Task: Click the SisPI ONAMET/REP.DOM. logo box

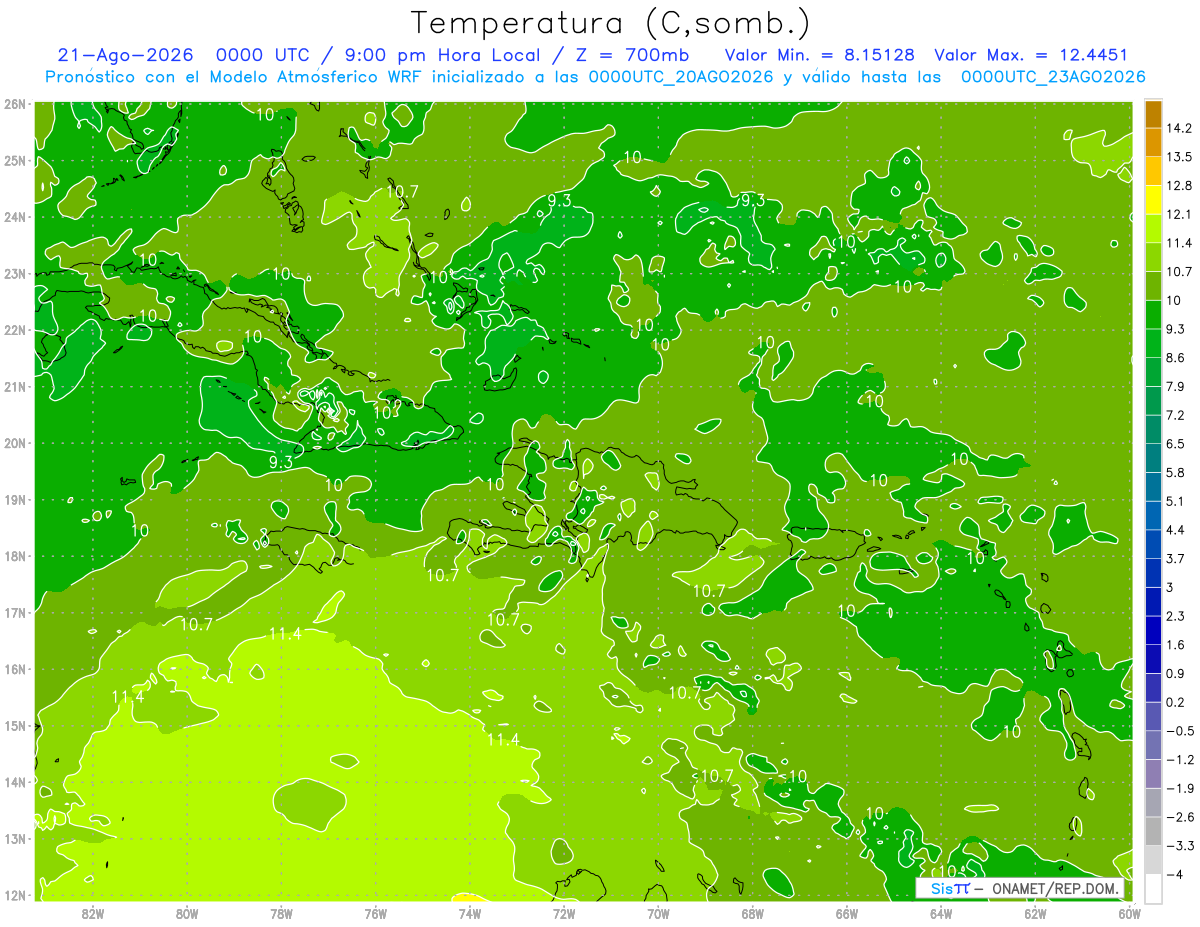Action: 1020,888
